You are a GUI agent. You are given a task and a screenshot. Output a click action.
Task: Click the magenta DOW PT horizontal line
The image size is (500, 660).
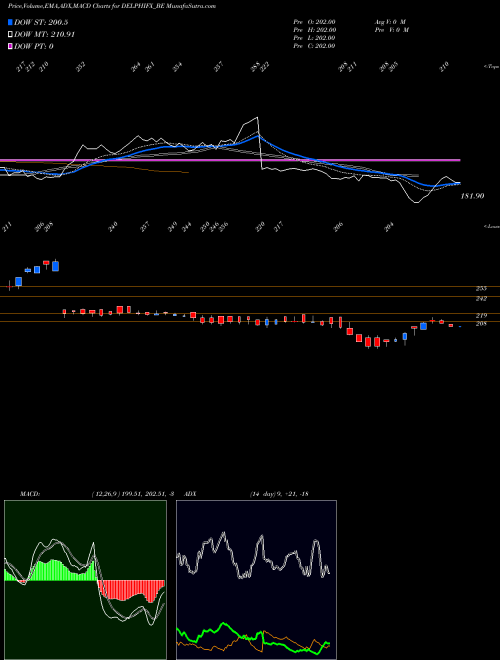230,160
